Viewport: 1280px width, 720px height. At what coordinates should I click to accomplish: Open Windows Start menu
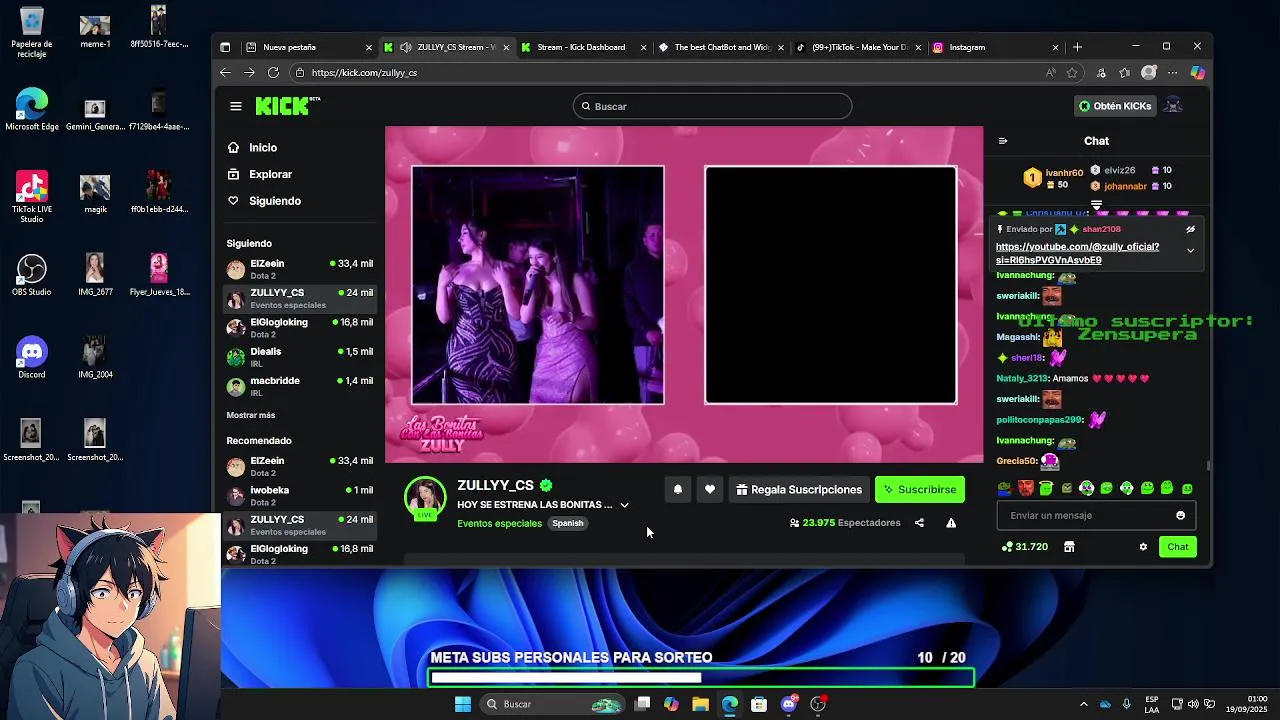tap(463, 704)
